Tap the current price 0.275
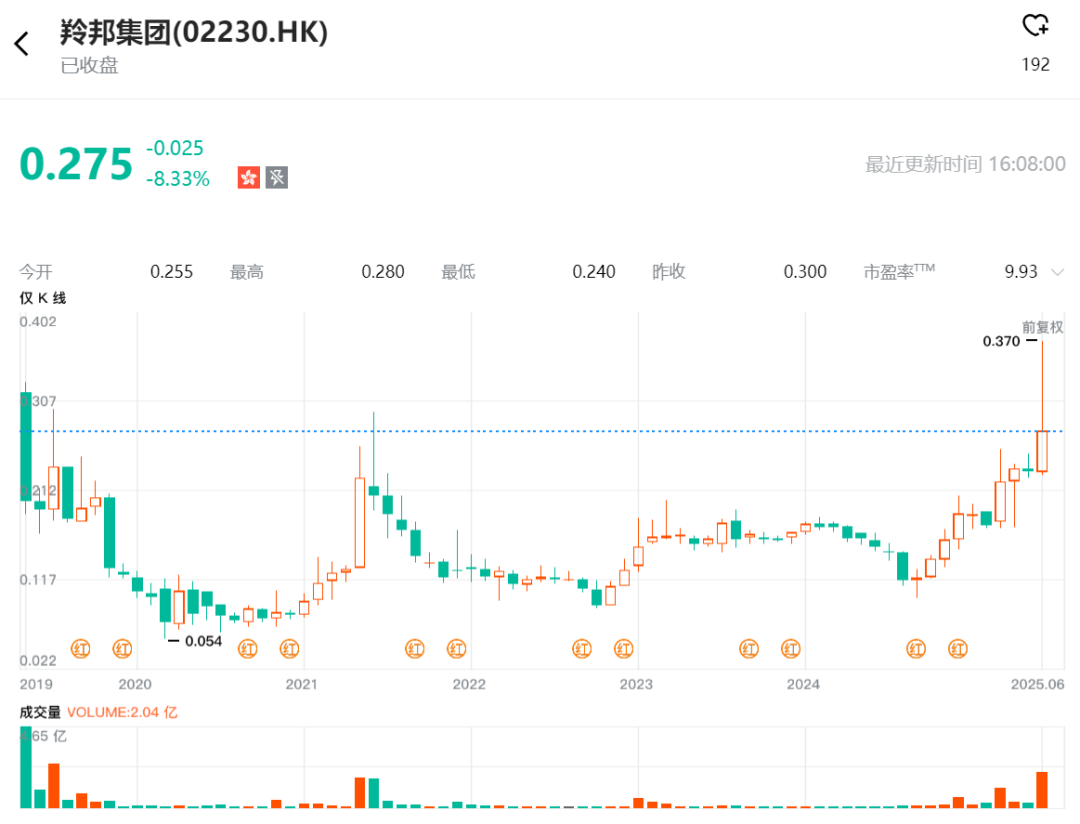Viewport: 1080px width, 824px height. [76, 164]
